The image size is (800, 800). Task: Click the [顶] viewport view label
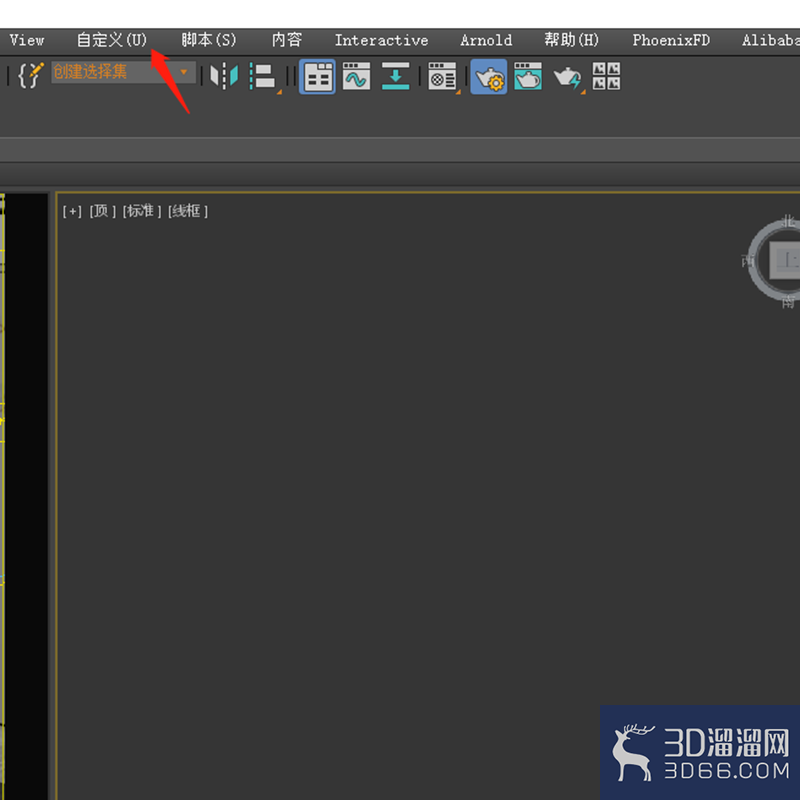pos(103,211)
